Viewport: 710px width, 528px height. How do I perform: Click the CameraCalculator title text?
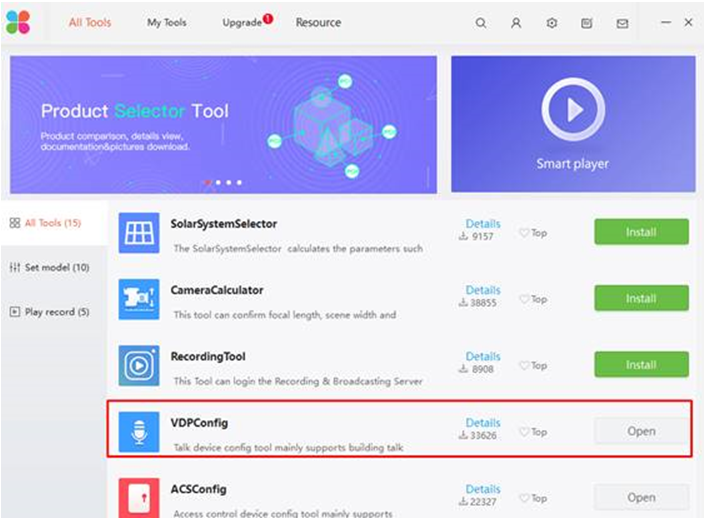click(x=217, y=290)
